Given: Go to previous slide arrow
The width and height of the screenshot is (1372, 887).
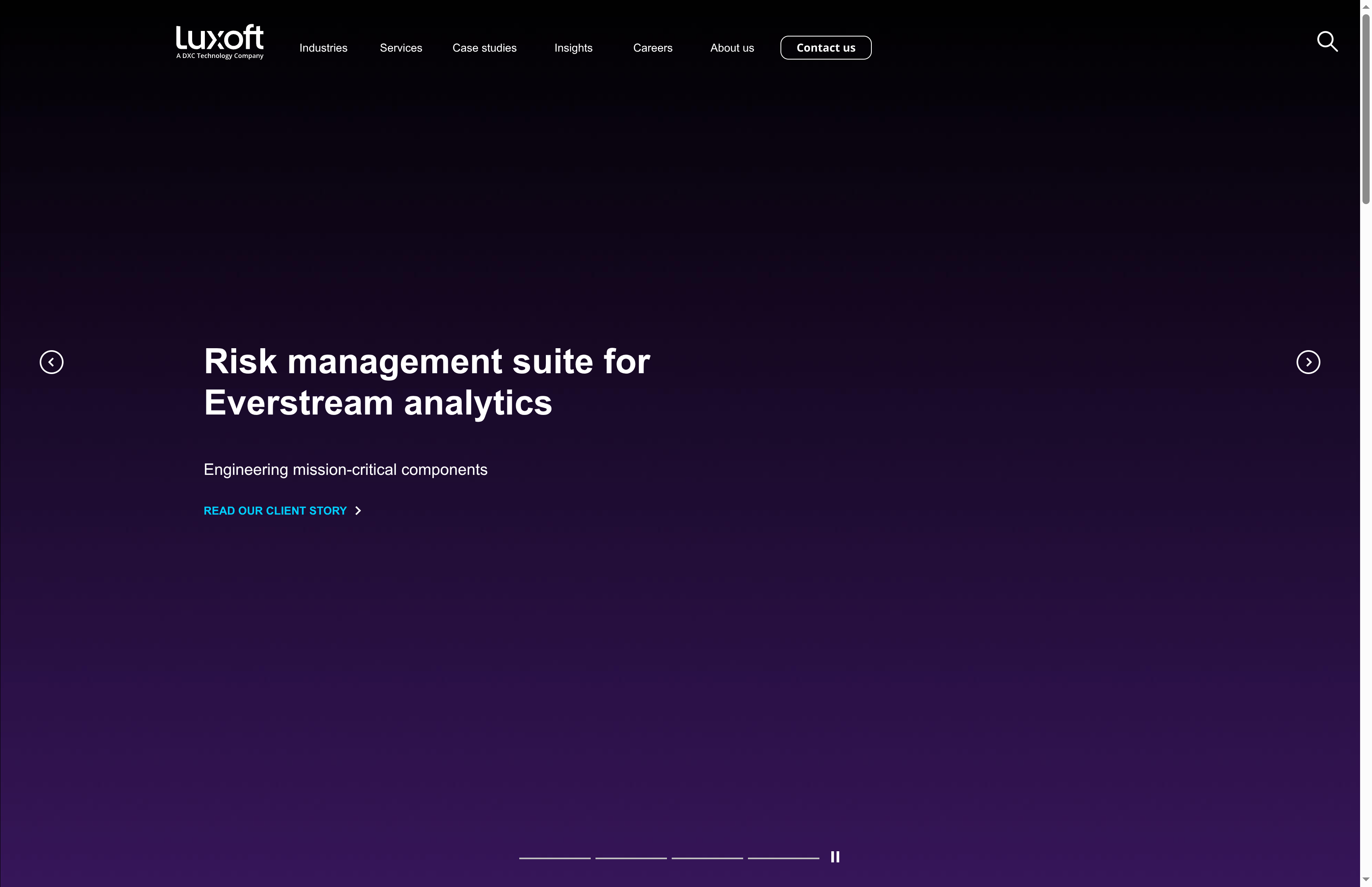Looking at the screenshot, I should tap(51, 362).
